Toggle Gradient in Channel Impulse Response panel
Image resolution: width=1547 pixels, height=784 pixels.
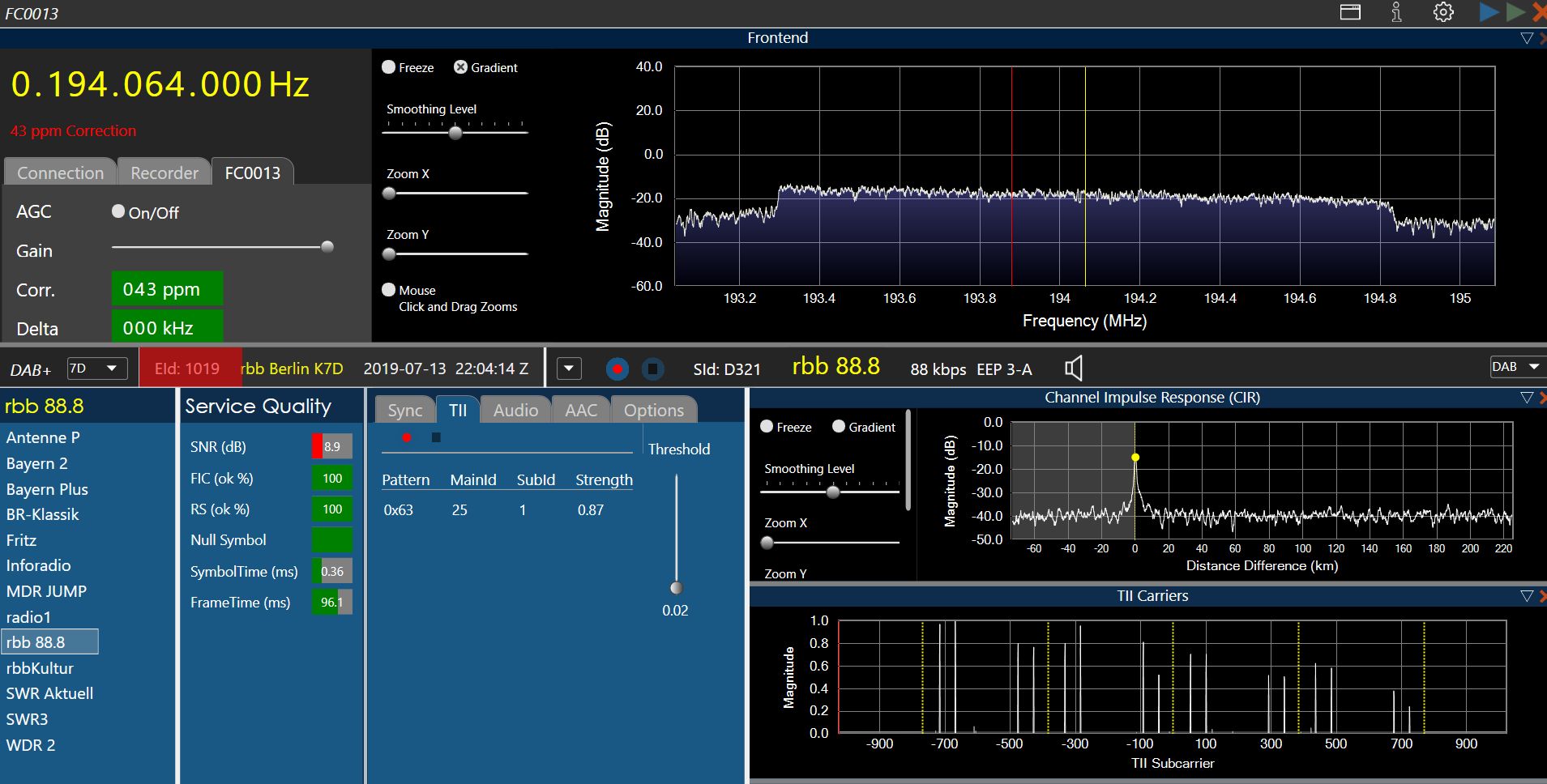click(839, 427)
